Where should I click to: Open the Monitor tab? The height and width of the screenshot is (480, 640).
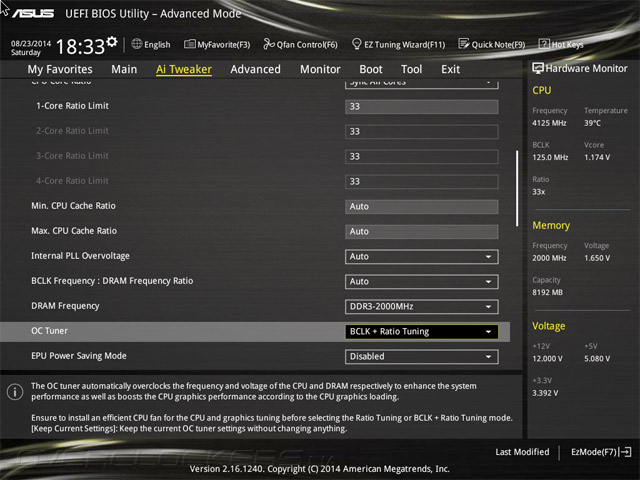(x=320, y=69)
